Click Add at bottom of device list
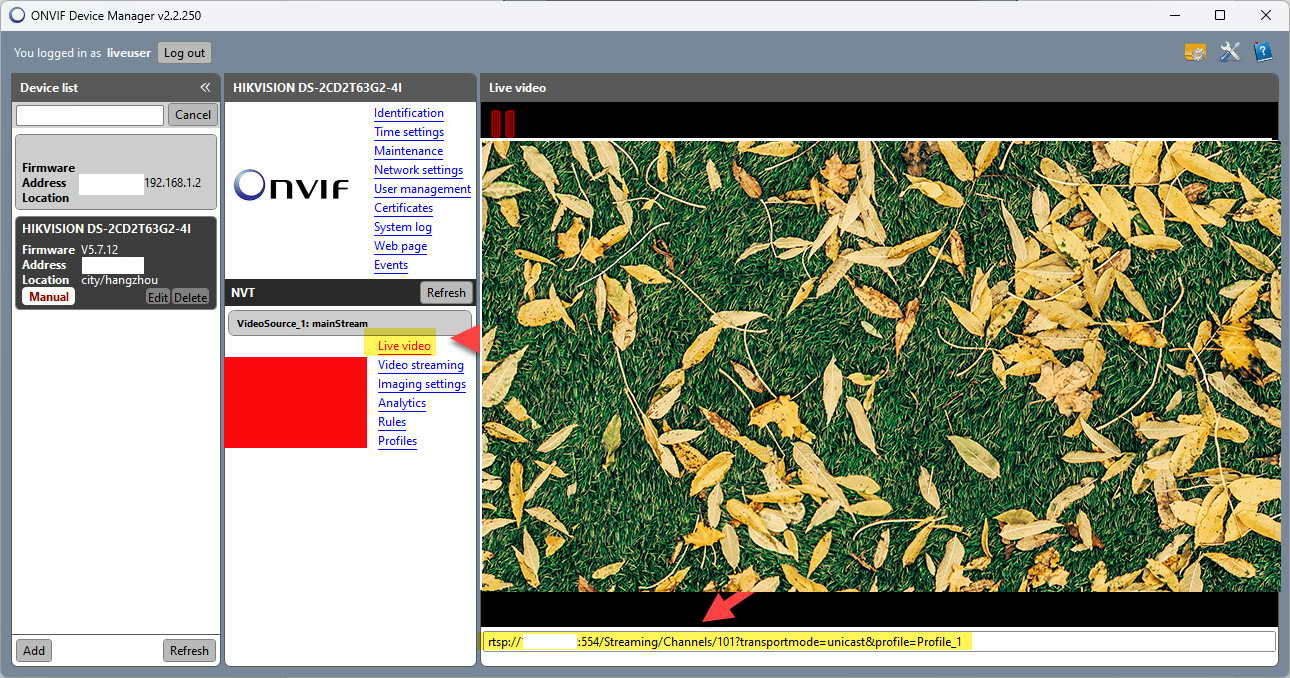Image resolution: width=1290 pixels, height=678 pixels. tap(34, 650)
